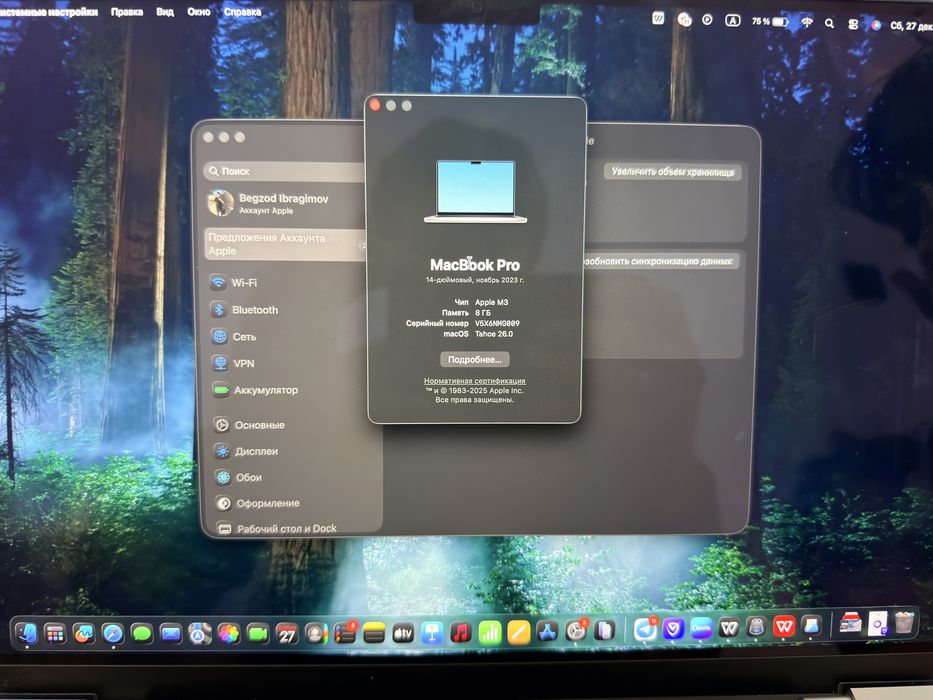933x700 pixels.
Task: Open Правка menu in menu bar
Action: tap(127, 12)
